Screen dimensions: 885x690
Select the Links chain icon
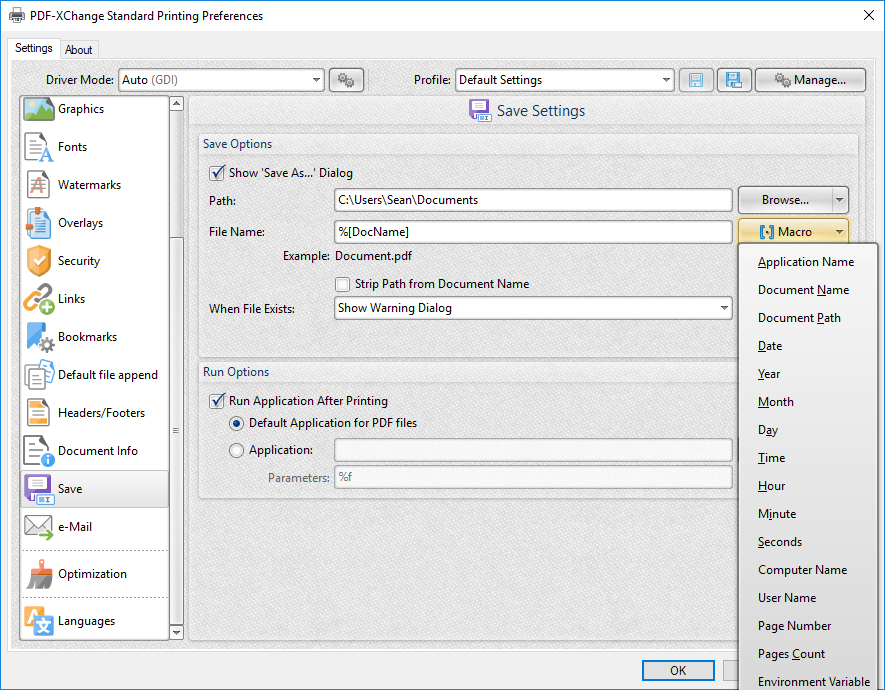(x=38, y=298)
